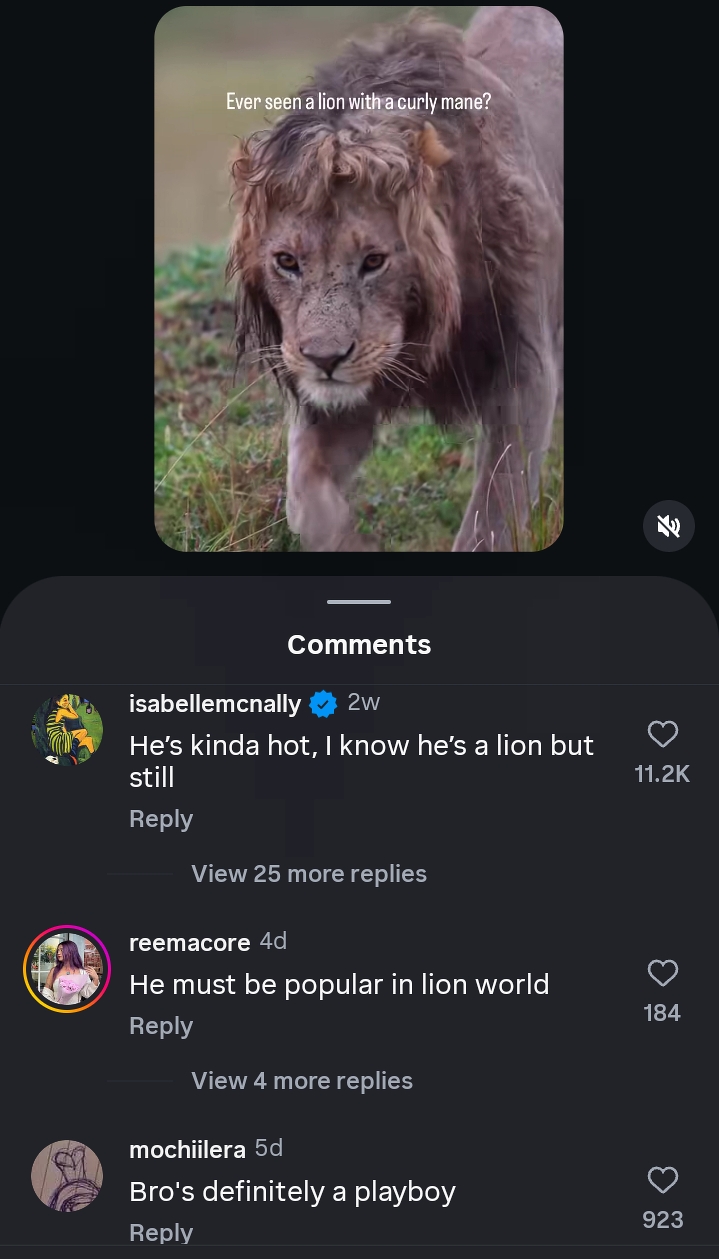Tap the blue verified badge beside isabellemcnally
The image size is (719, 1259).
(x=323, y=704)
